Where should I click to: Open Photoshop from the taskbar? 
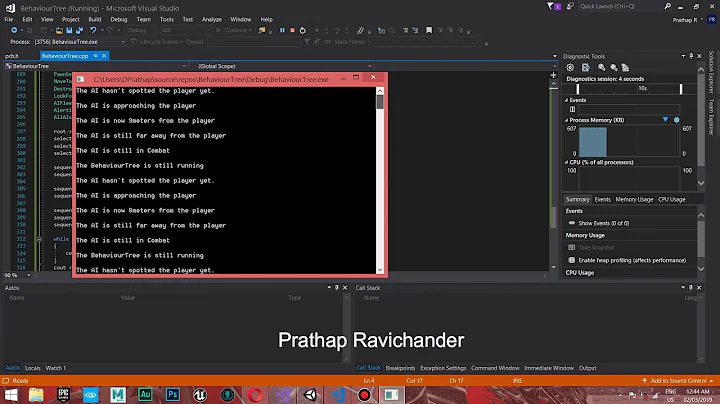pyautogui.click(x=173, y=395)
